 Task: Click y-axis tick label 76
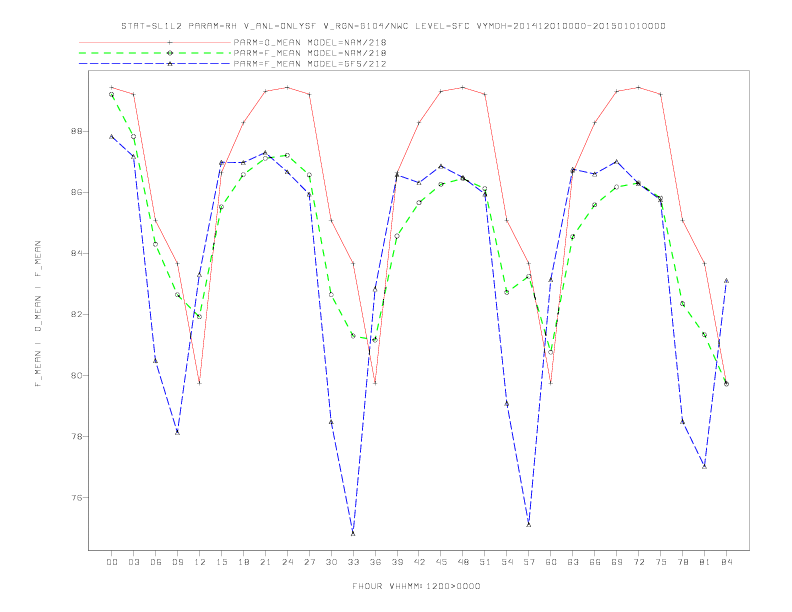click(76, 498)
